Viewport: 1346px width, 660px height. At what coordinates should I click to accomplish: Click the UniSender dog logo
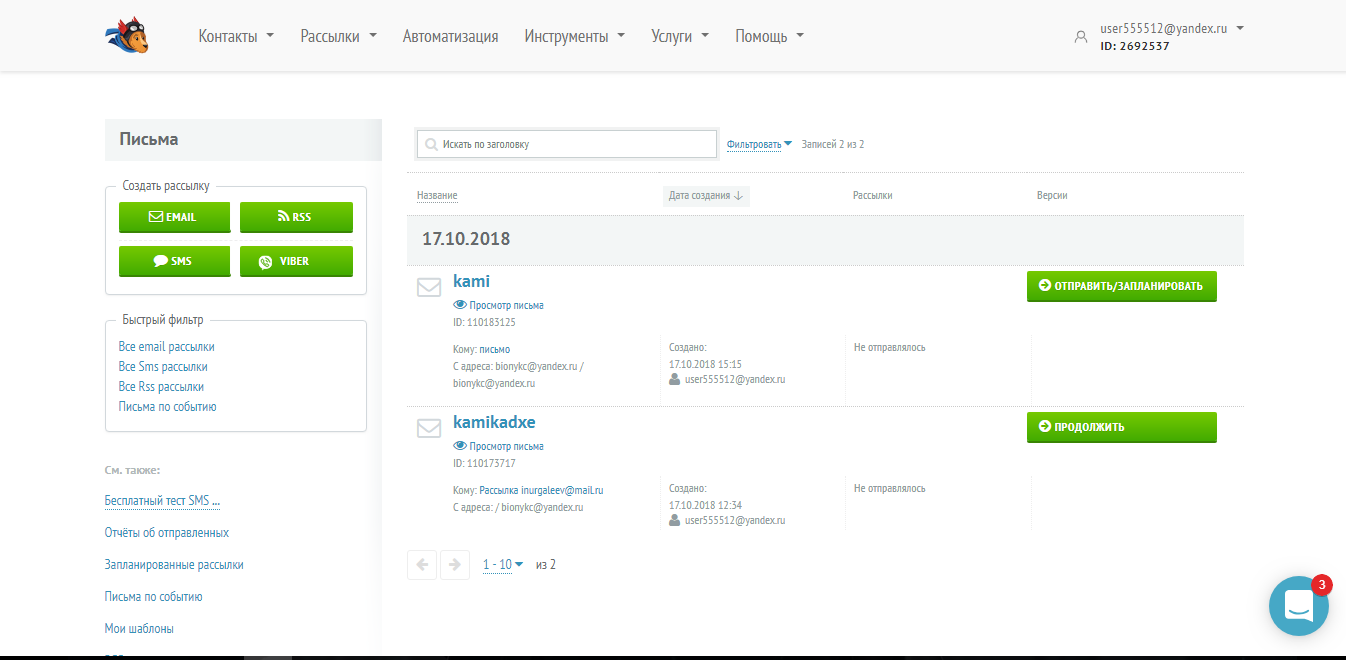point(127,36)
